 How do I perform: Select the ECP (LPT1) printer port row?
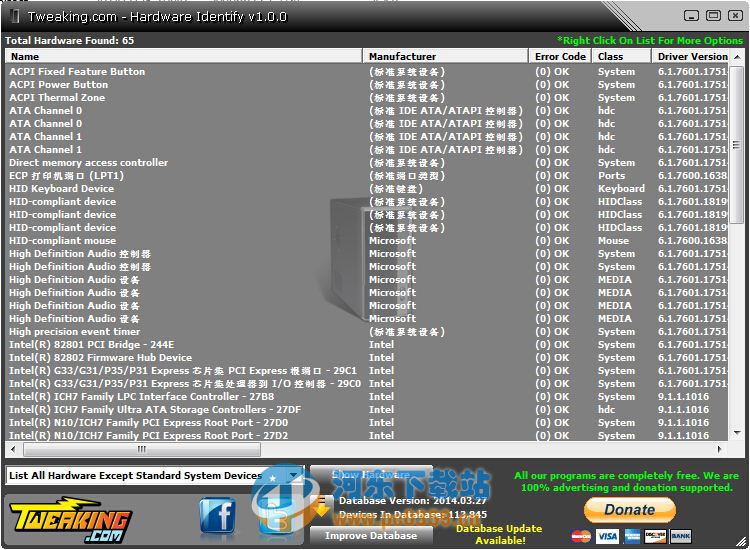coord(367,176)
